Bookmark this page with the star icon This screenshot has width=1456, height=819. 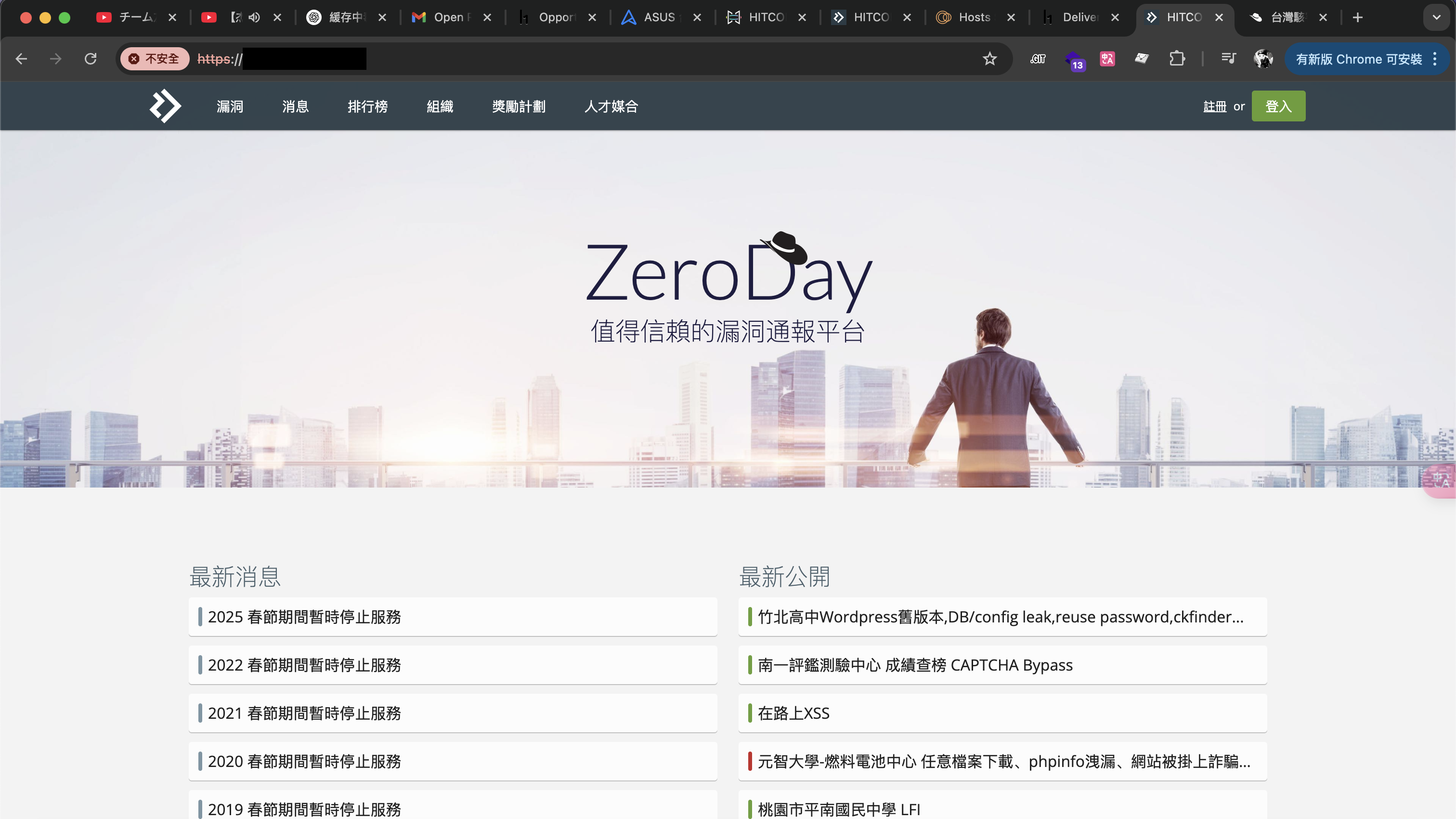(x=990, y=59)
